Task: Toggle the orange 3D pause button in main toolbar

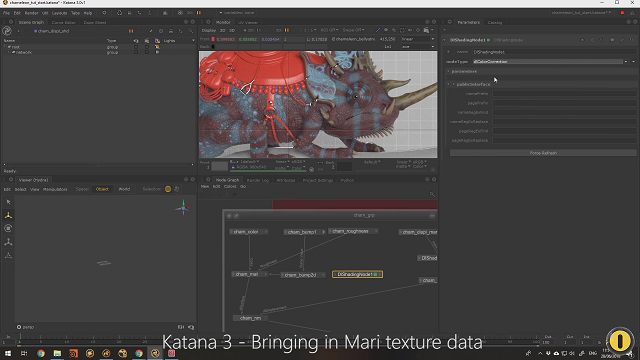Action: tap(199, 13)
